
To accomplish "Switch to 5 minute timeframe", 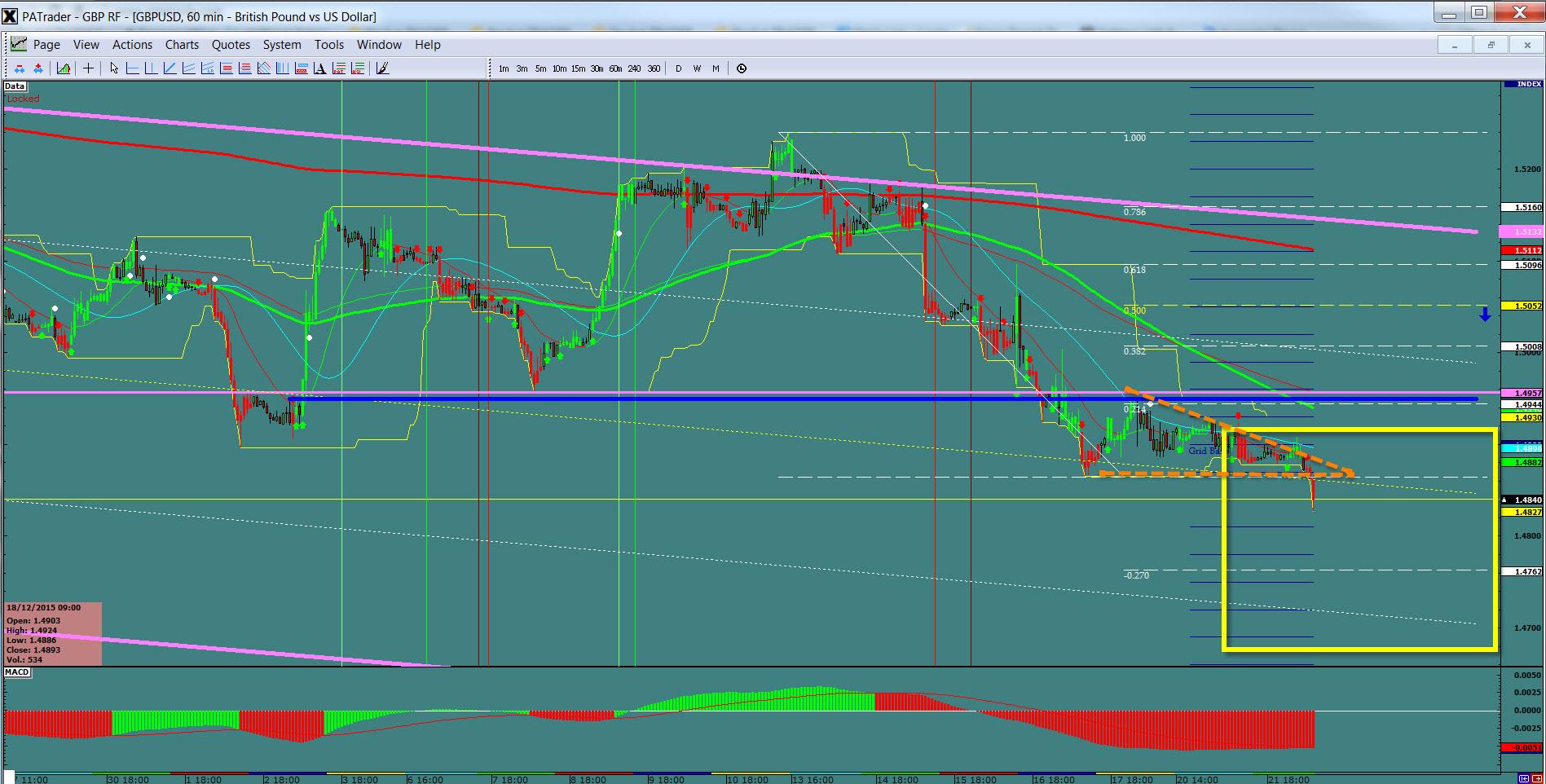I will [540, 68].
